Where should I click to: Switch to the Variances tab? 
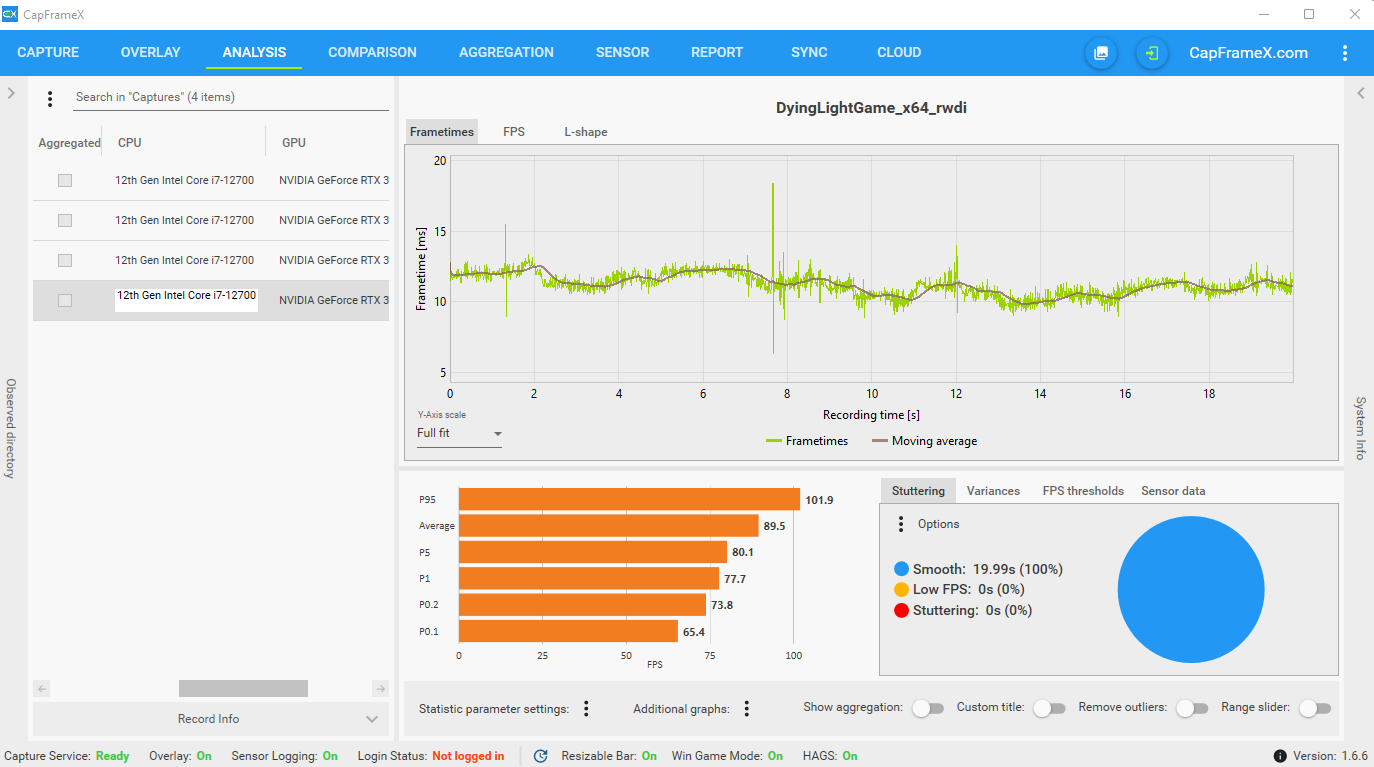pyautogui.click(x=993, y=491)
